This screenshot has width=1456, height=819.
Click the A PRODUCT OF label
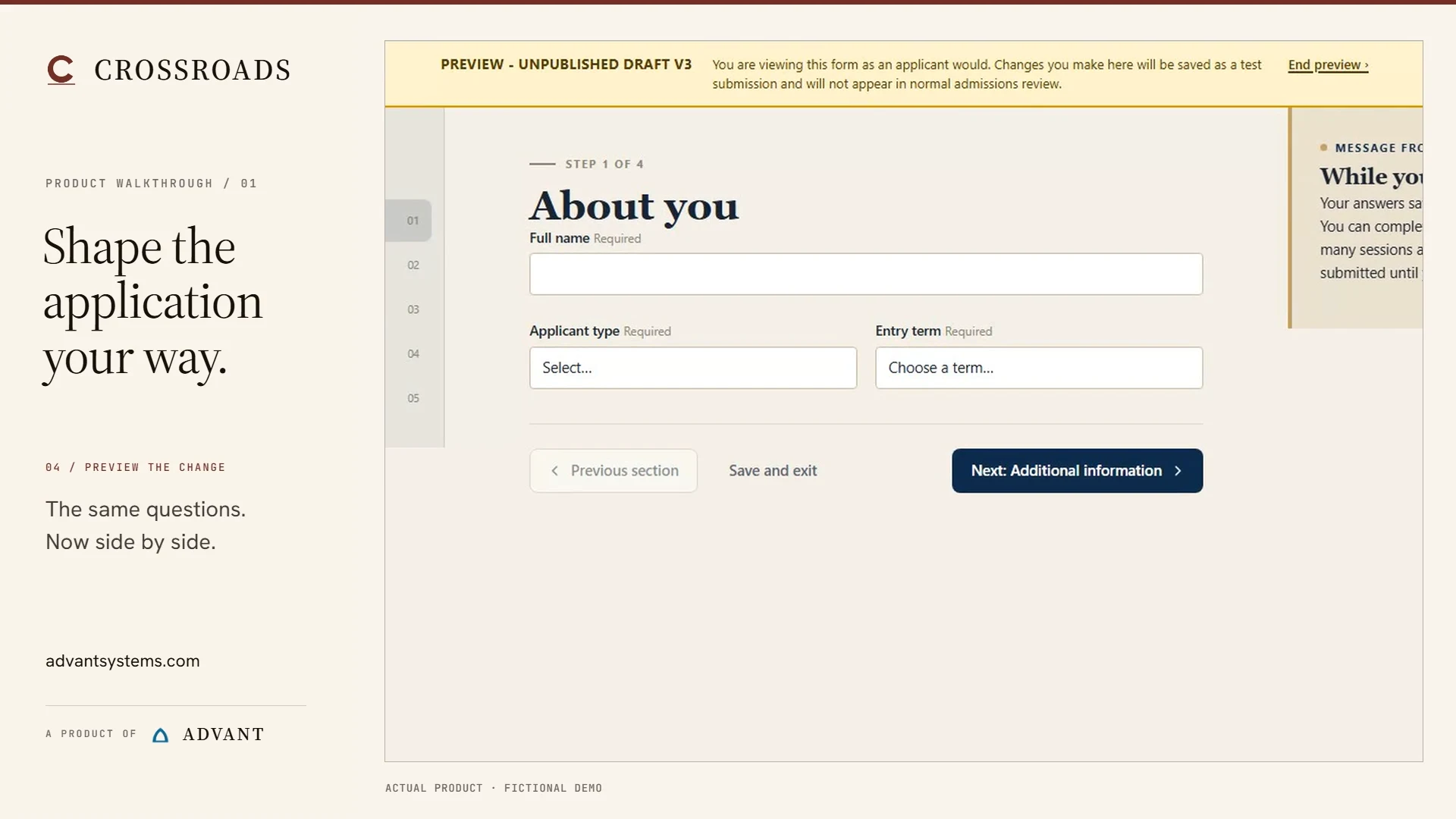(91, 734)
